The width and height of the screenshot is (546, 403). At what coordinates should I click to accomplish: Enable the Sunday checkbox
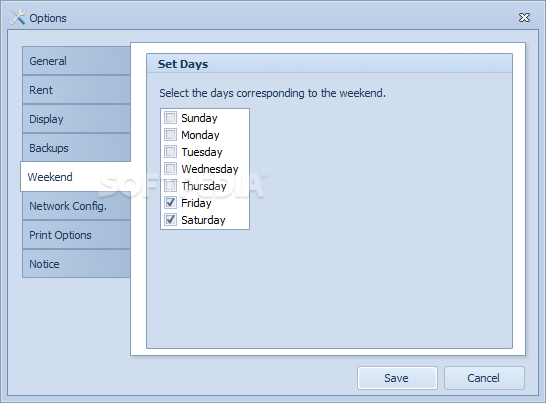tap(171, 117)
